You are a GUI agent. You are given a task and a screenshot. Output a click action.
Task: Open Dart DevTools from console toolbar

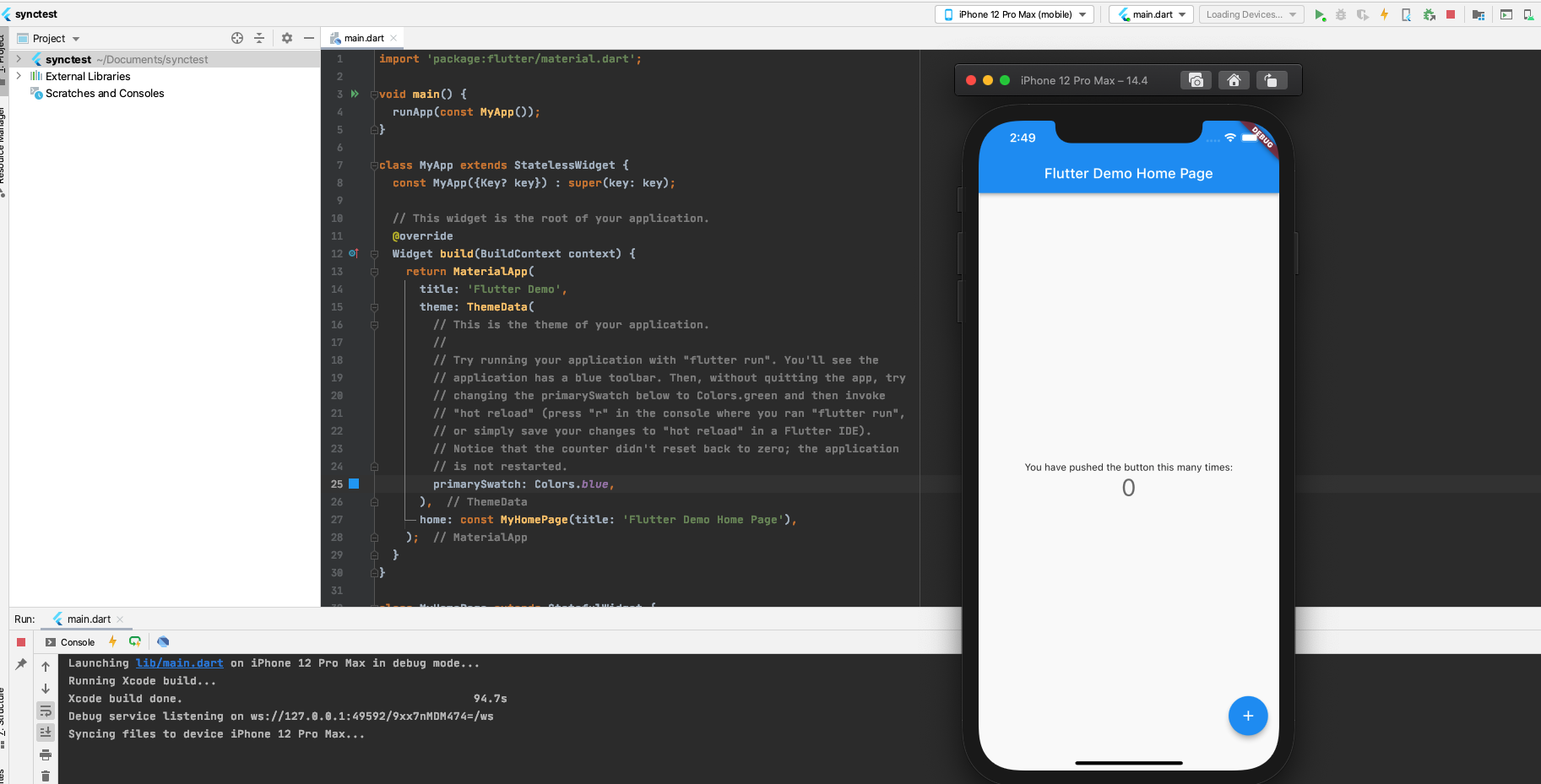(x=163, y=641)
